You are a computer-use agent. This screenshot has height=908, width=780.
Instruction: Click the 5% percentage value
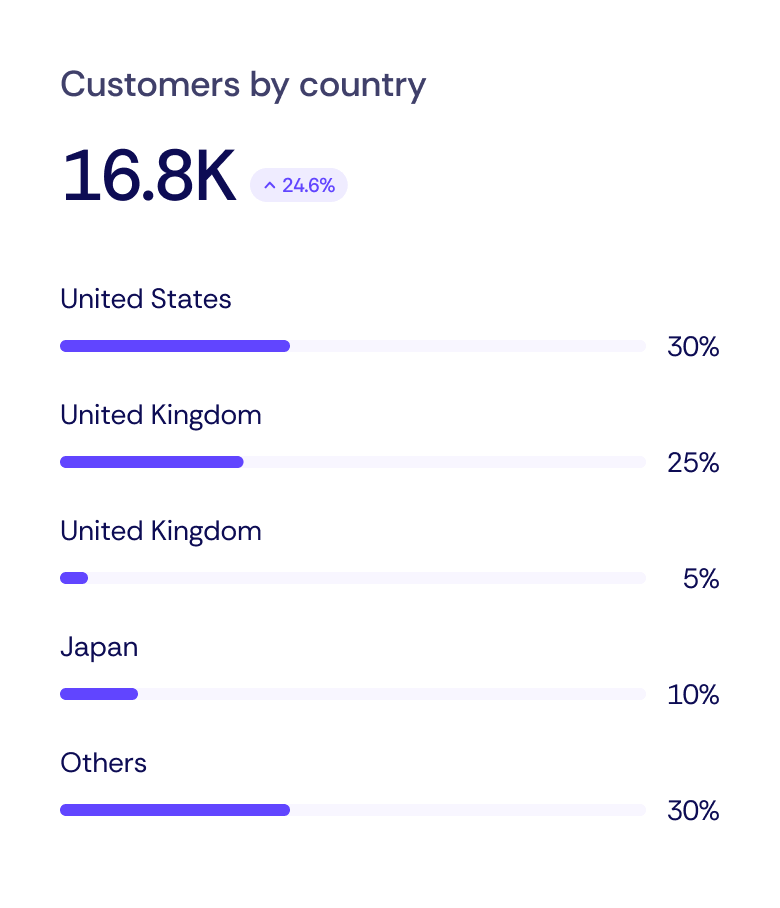tap(701, 578)
